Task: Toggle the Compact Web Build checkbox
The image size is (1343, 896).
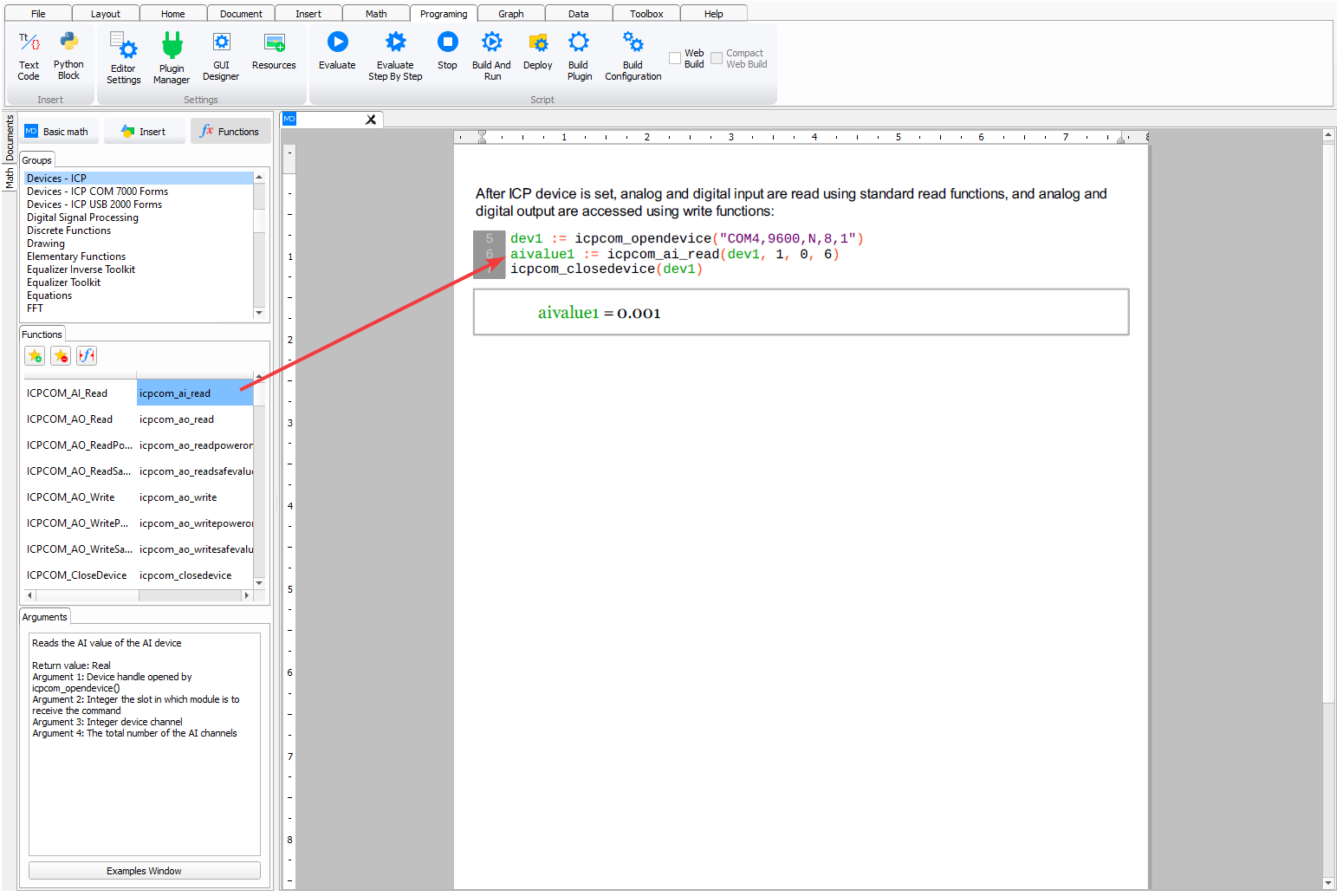Action: click(x=717, y=59)
